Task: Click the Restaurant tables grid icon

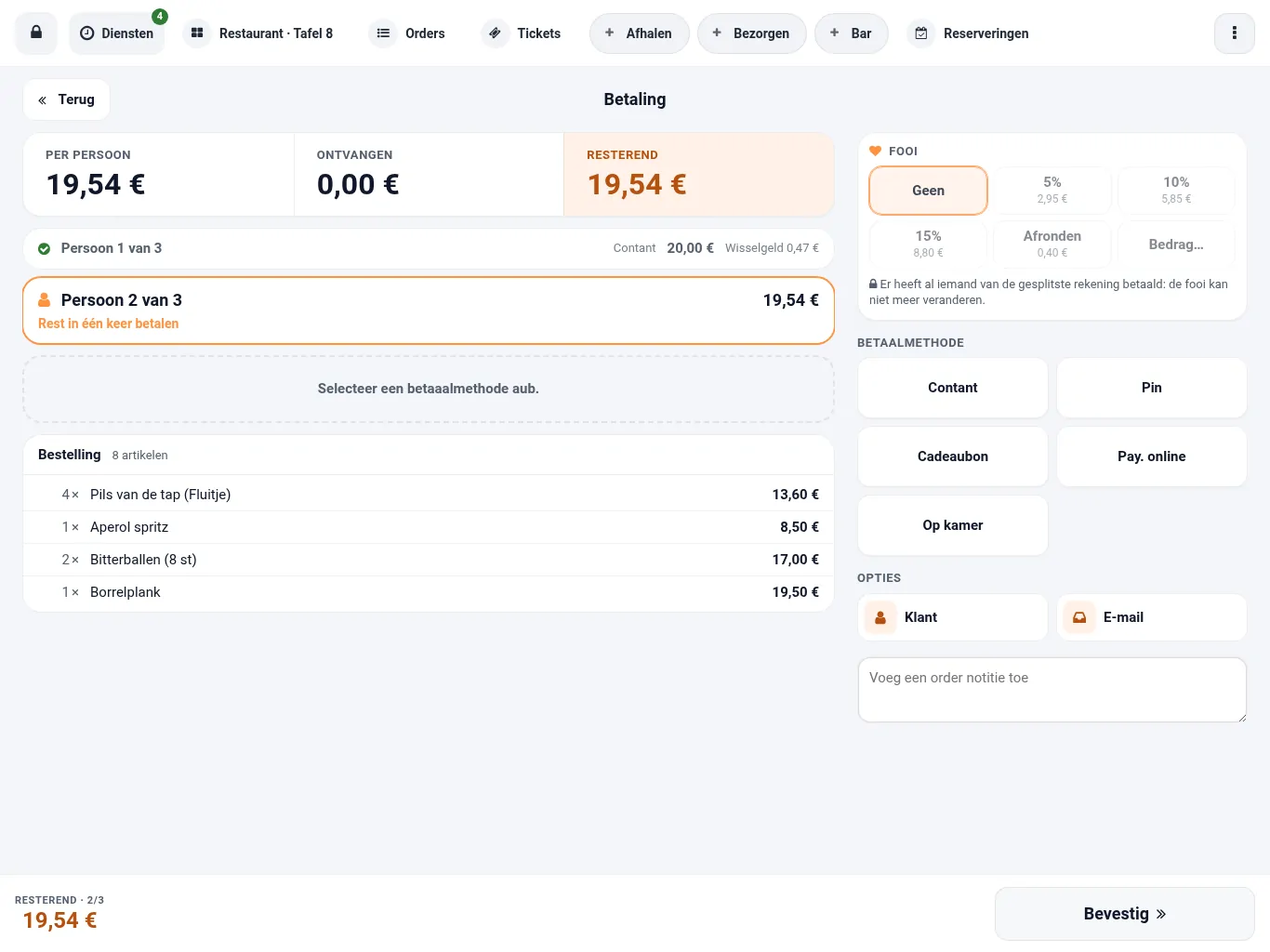Action: 197,33
